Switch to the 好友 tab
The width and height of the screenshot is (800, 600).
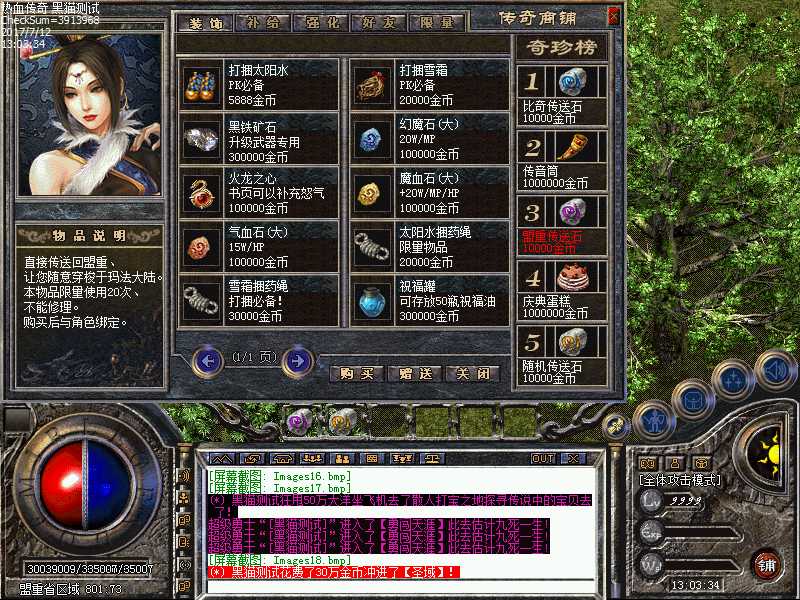(x=380, y=23)
